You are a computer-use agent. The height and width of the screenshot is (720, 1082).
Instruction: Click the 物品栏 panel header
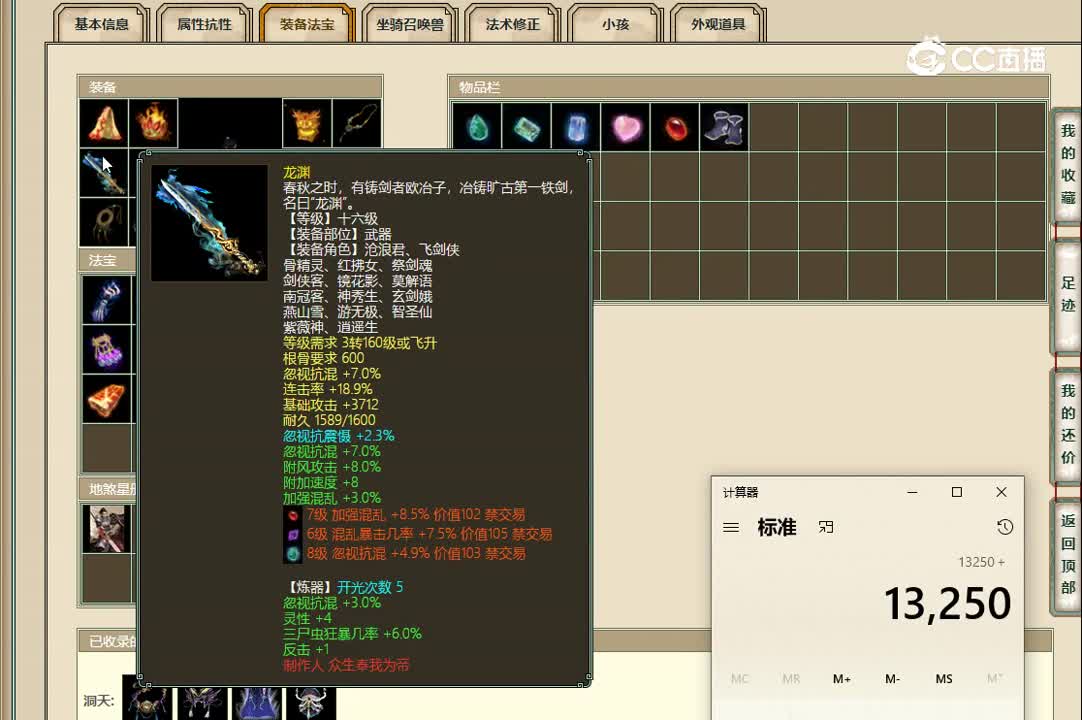coord(749,87)
